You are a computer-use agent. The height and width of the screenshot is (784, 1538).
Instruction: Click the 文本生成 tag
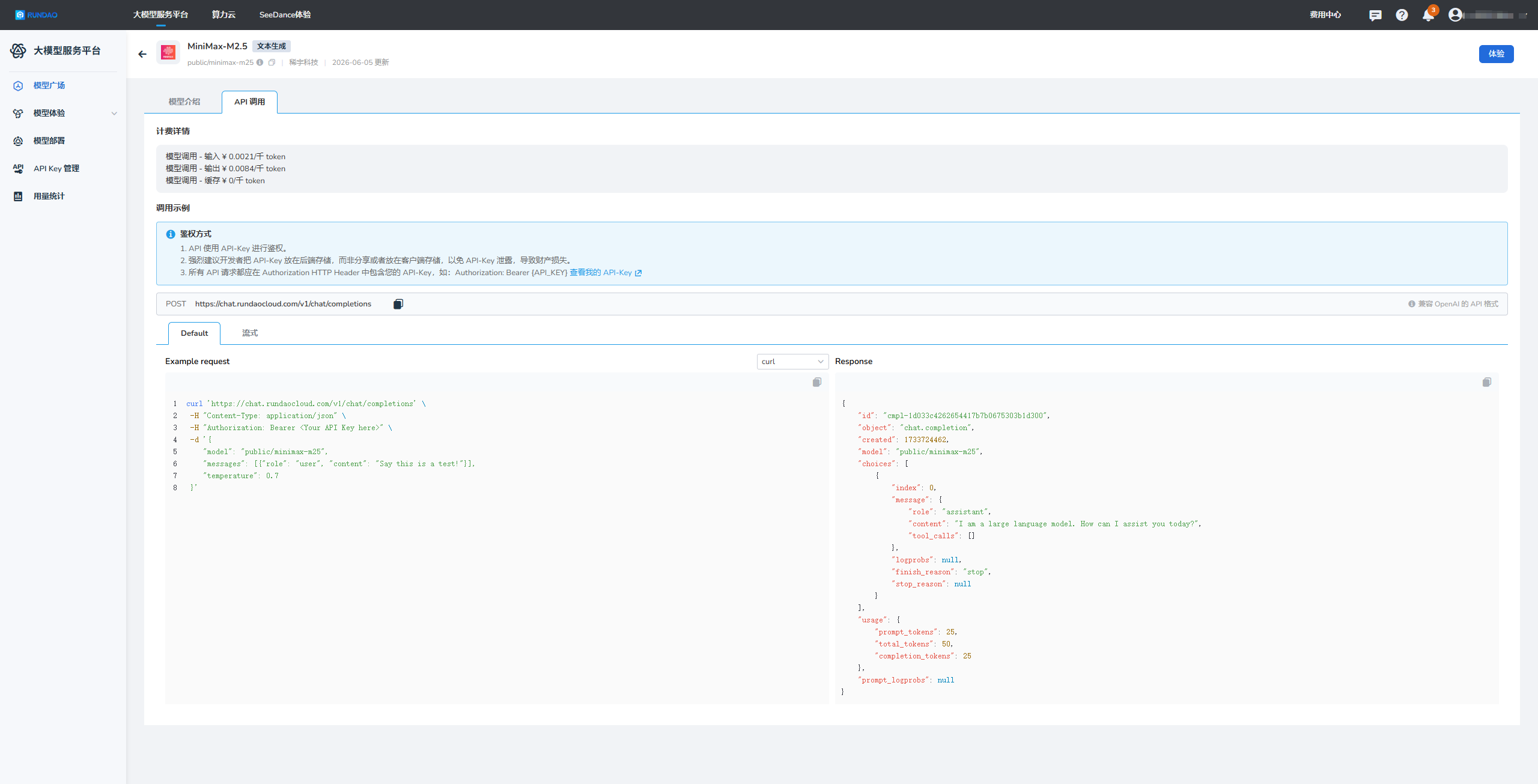click(272, 46)
